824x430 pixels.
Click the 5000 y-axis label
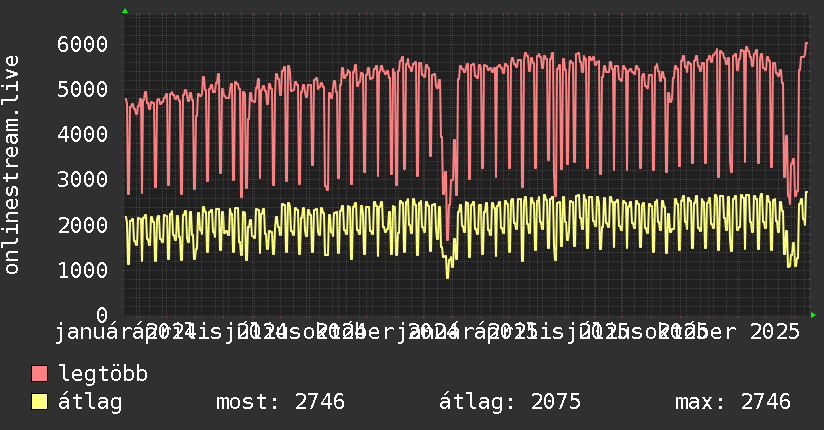click(82, 89)
